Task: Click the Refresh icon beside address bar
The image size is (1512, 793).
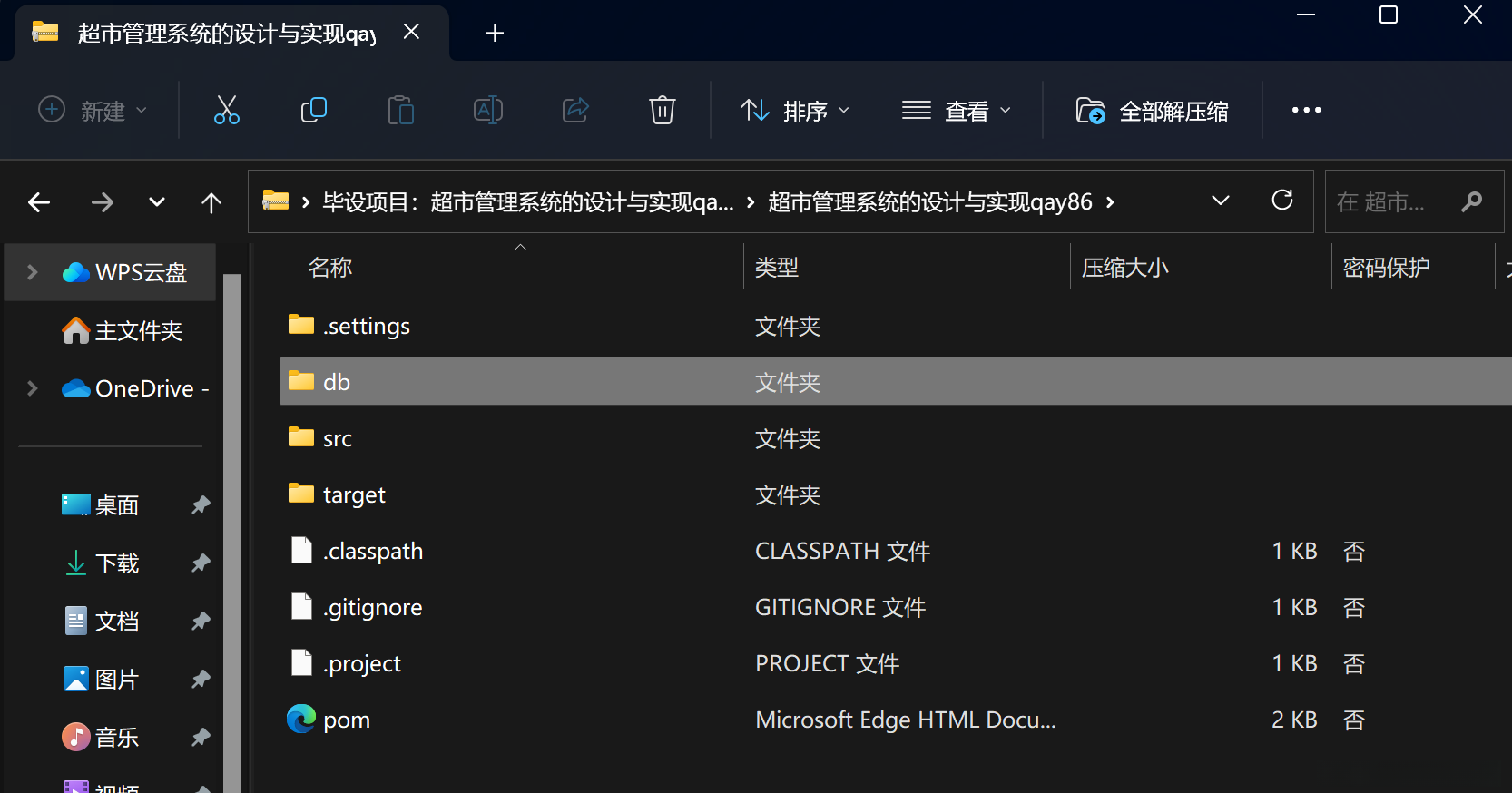Action: tap(1281, 201)
